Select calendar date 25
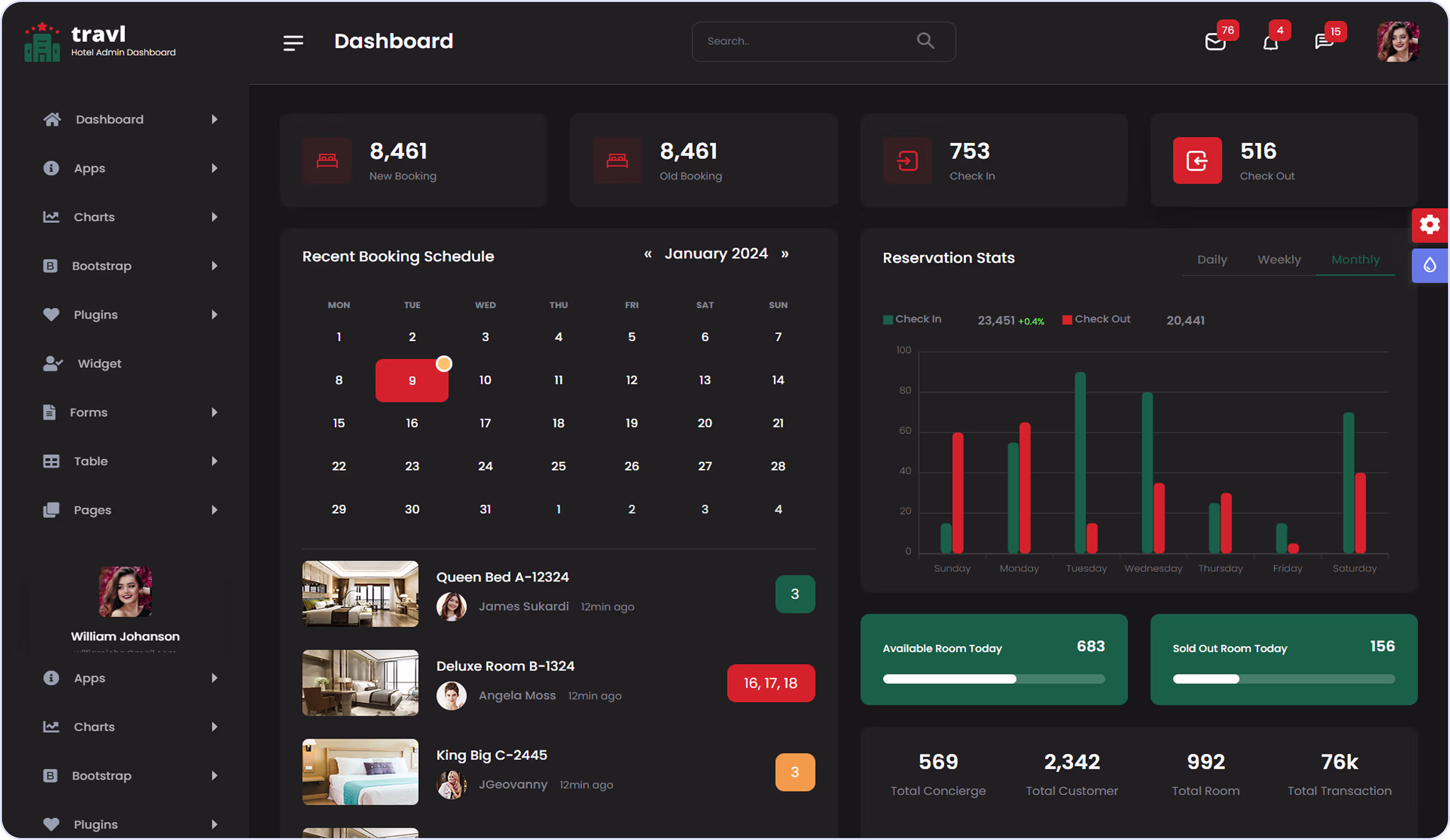 pos(558,466)
